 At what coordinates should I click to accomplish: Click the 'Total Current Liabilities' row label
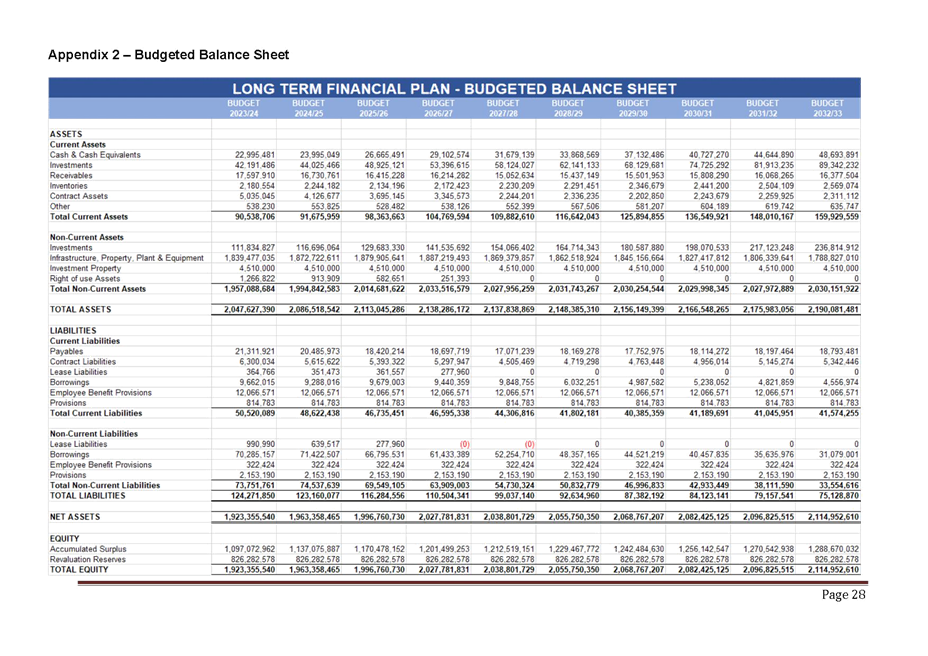click(x=96, y=413)
